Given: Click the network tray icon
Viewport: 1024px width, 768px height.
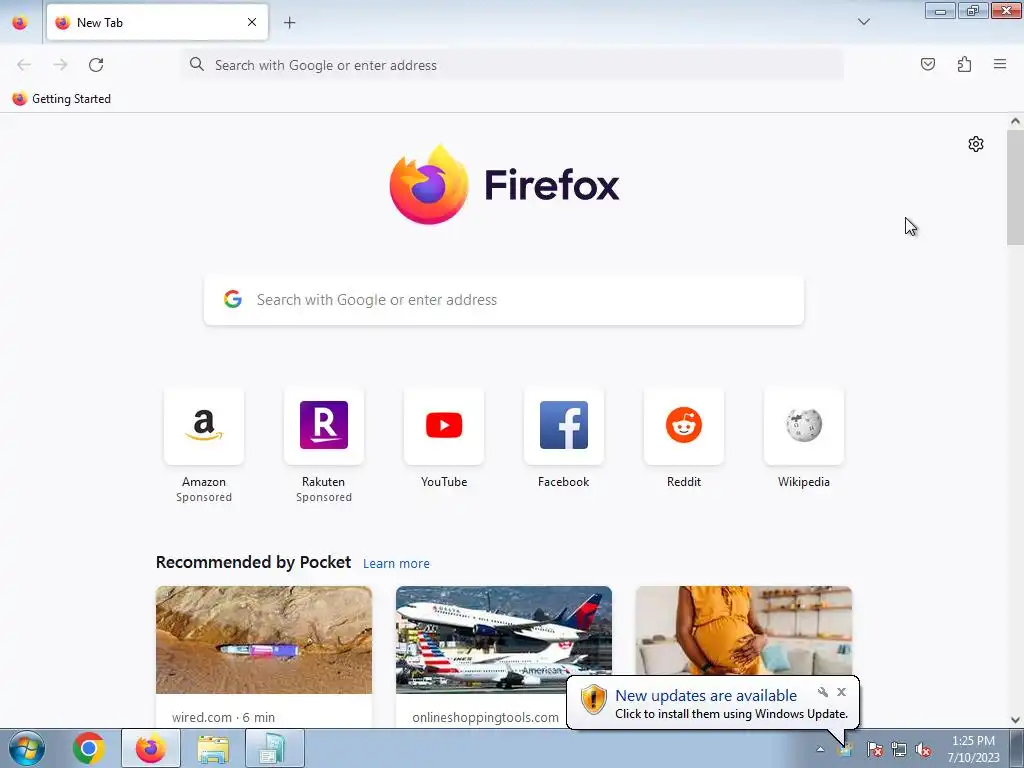Looking at the screenshot, I should pos(899,749).
